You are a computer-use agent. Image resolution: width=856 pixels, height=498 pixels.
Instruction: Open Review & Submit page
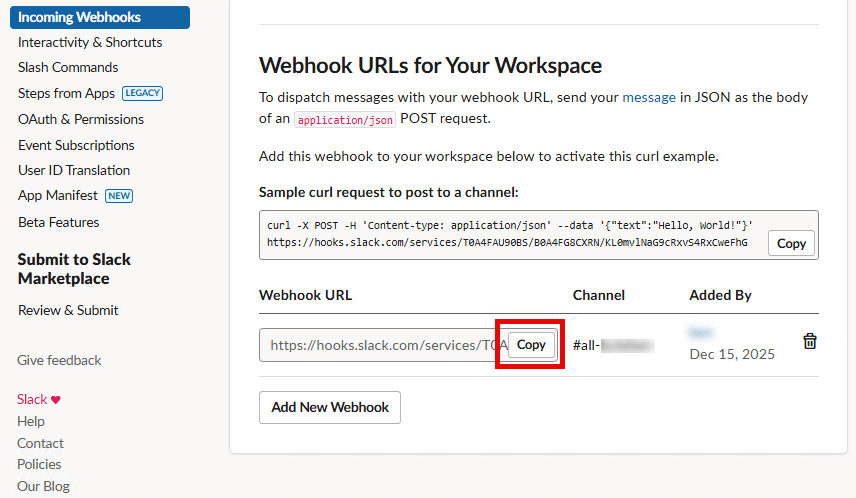[x=68, y=310]
